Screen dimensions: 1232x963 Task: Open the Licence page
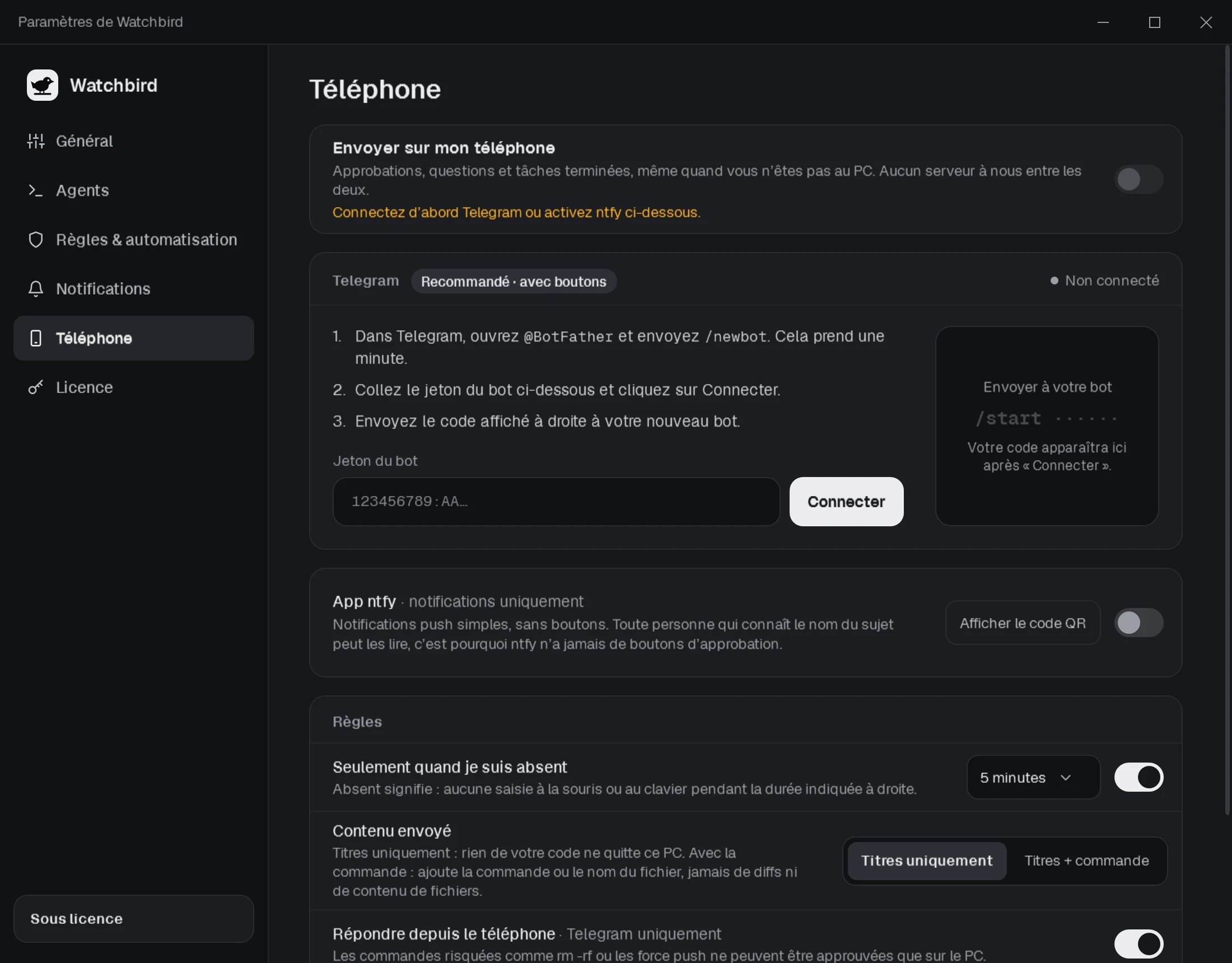pos(134,387)
